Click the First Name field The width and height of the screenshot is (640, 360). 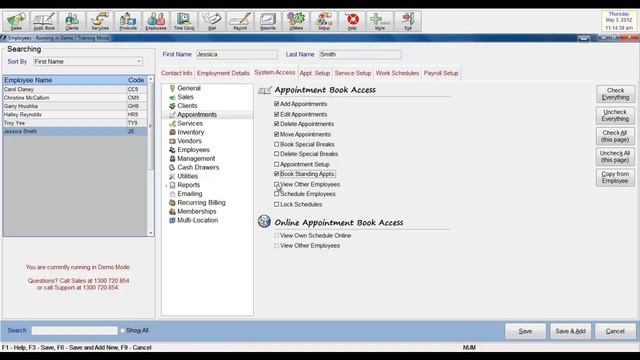[236, 54]
